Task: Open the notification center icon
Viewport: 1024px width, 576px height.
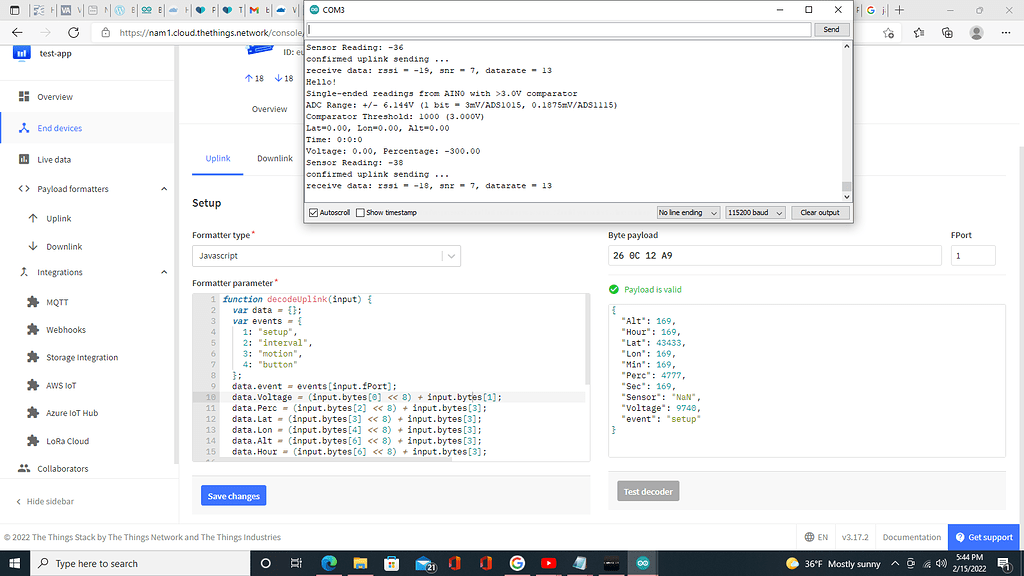Action: click(1004, 563)
